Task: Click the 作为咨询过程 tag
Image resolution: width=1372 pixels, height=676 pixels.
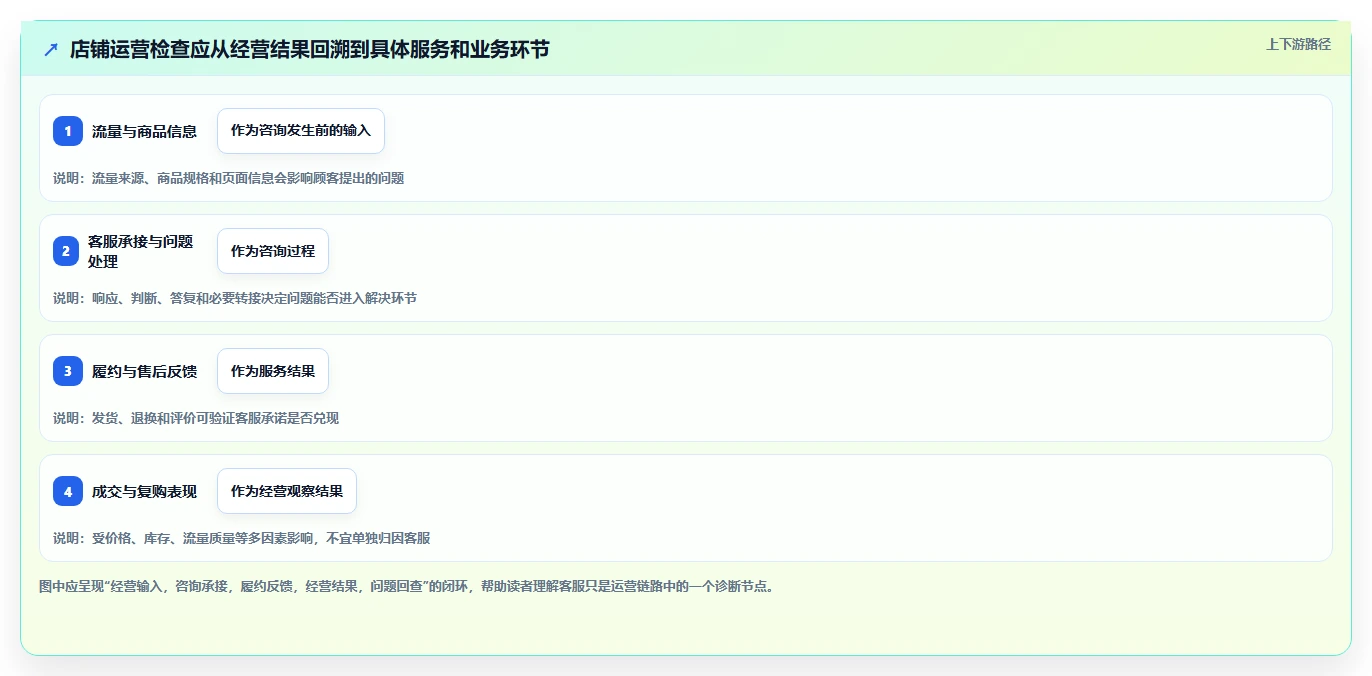Action: click(273, 251)
